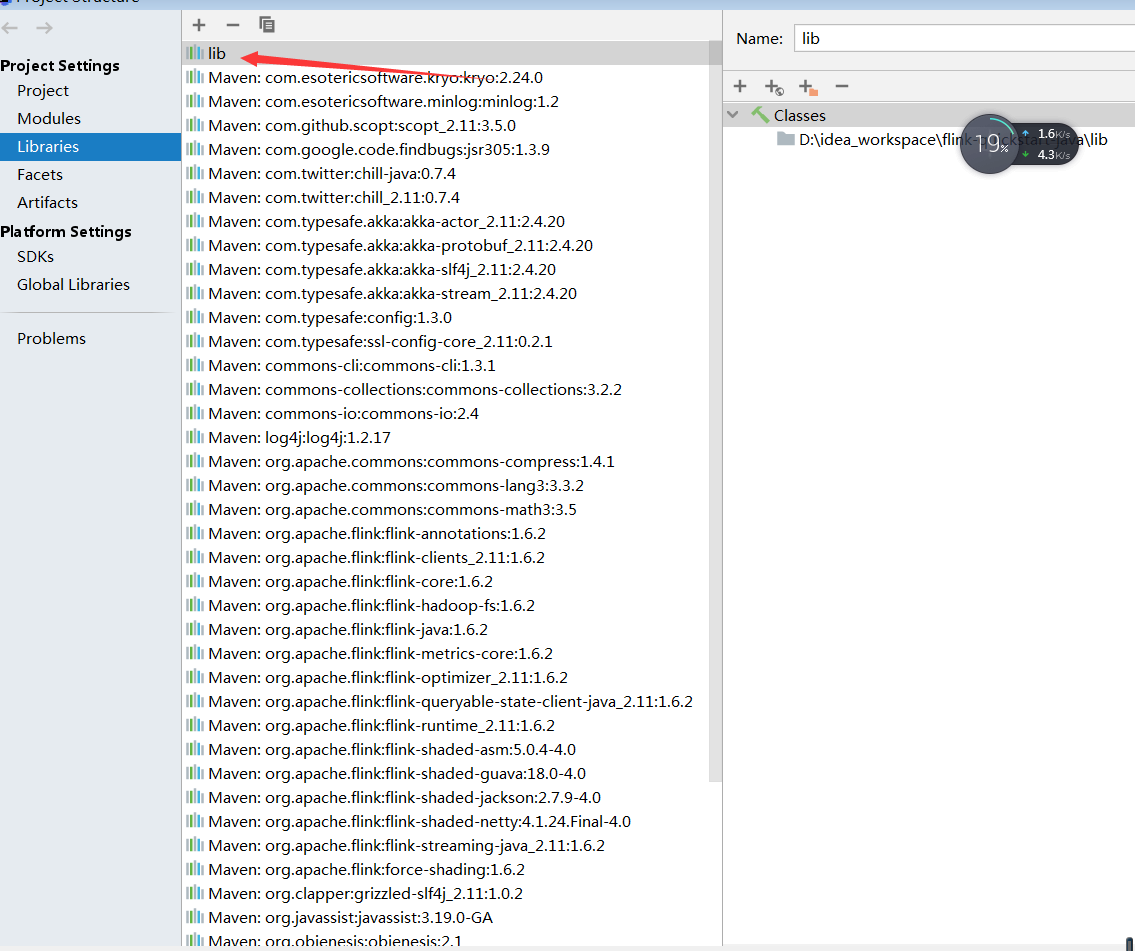Select Maven flink-annotations:1.6.2 library

pyautogui.click(x=445, y=533)
